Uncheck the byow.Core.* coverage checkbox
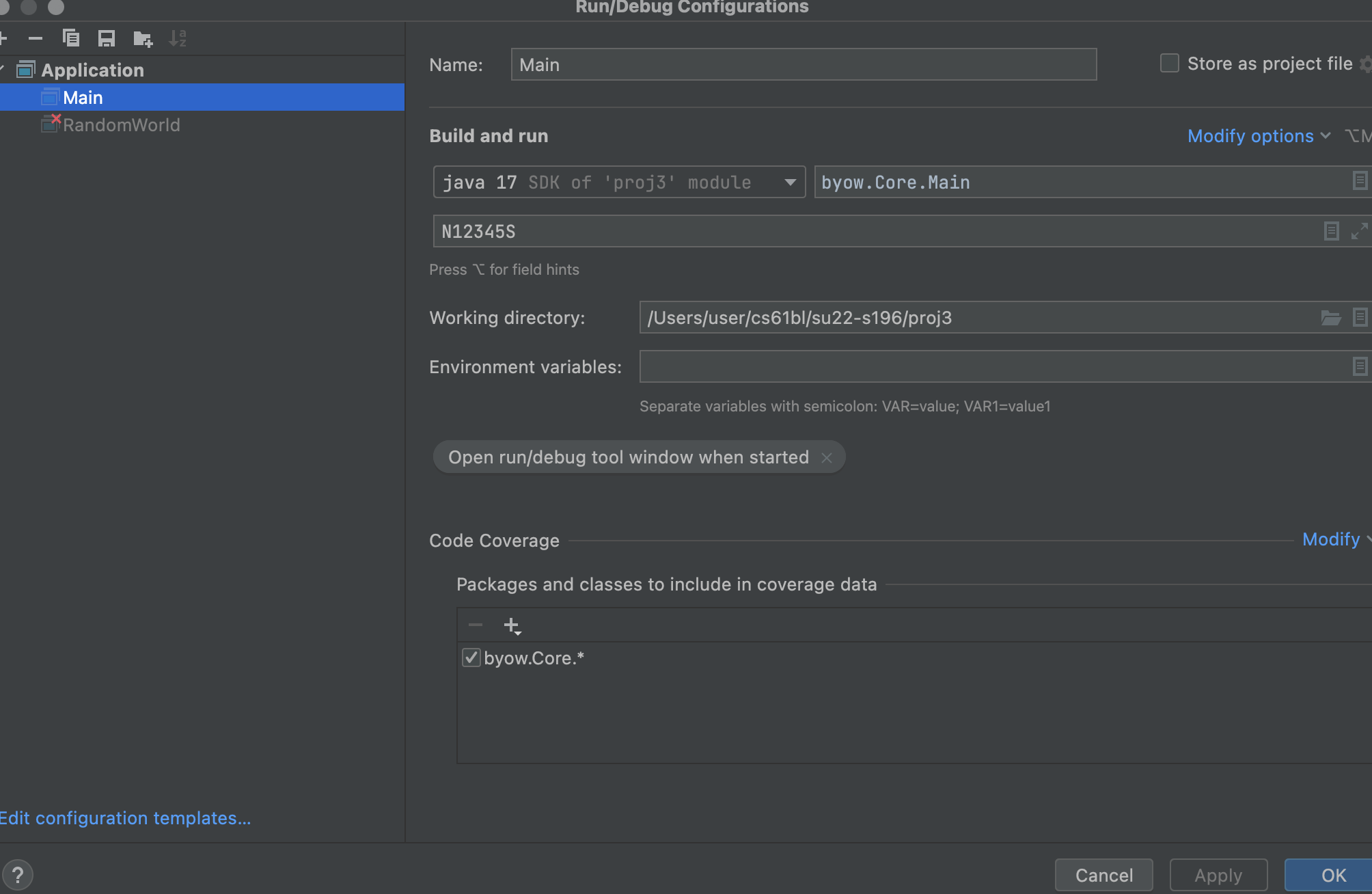This screenshot has width=1372, height=894. 471,658
